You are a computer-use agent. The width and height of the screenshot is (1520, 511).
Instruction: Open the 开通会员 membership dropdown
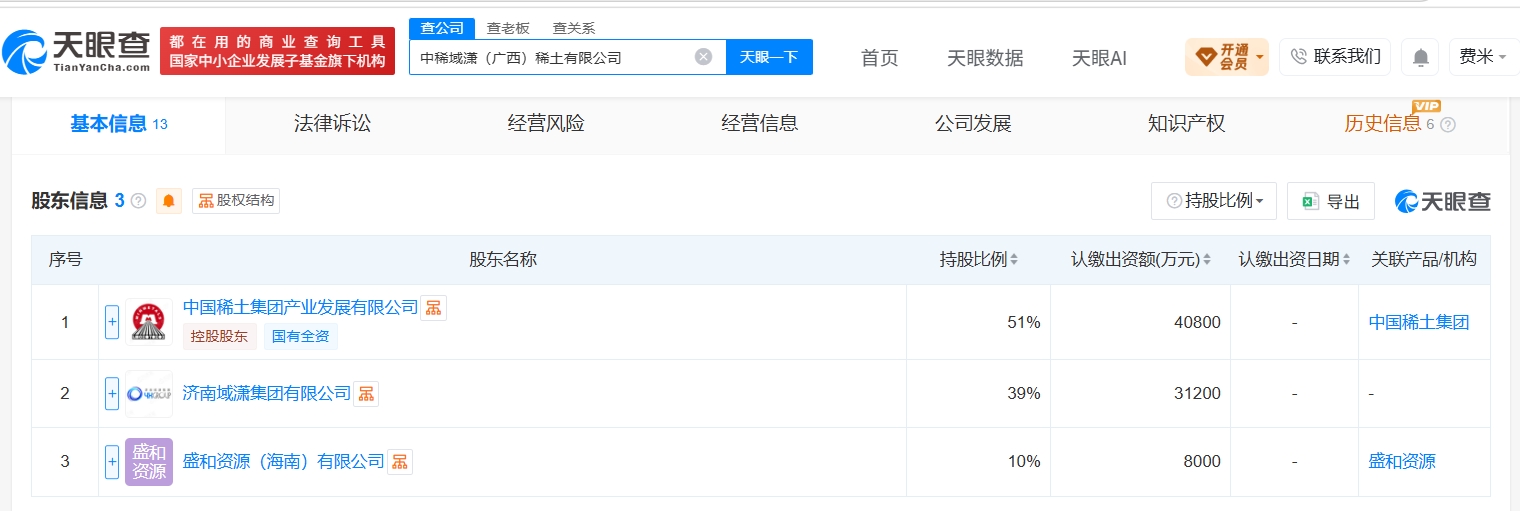pos(1226,57)
